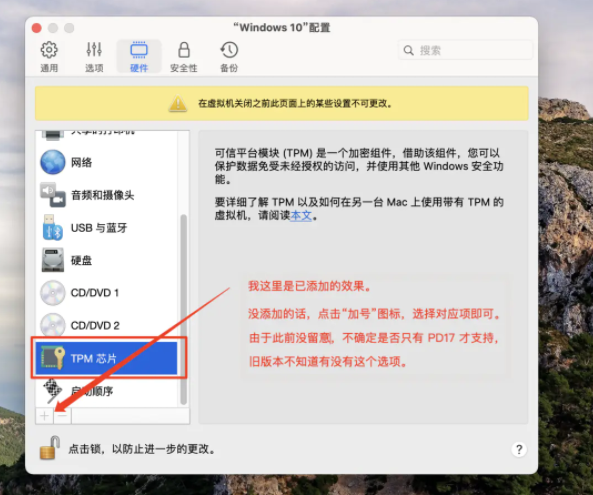Switch to the 选项 options tab

pos(94,57)
